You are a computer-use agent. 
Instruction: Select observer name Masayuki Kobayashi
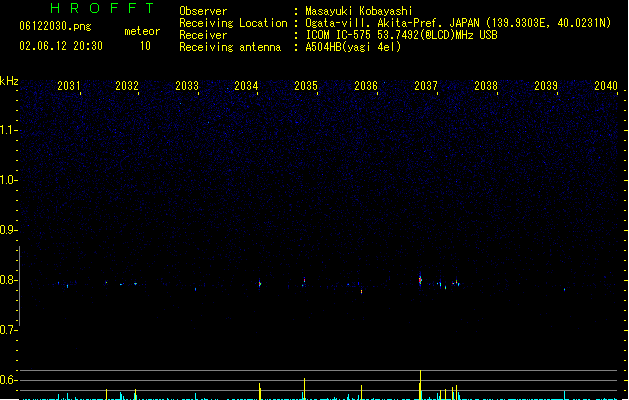click(359, 11)
